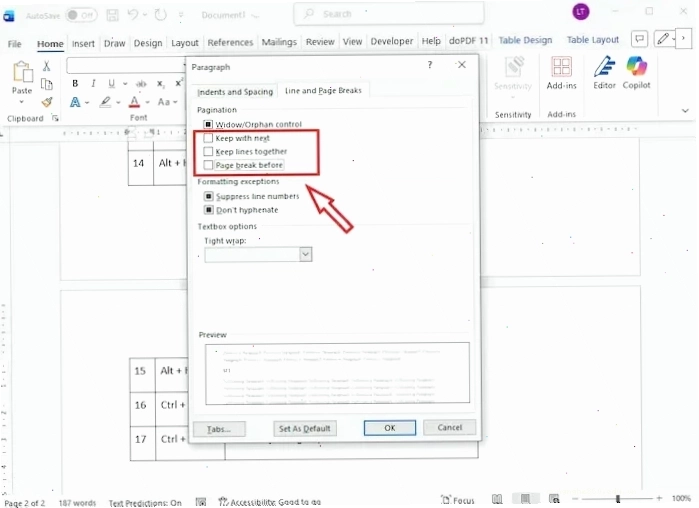Open the File menu
This screenshot has width=699, height=508.
pyautogui.click(x=14, y=44)
